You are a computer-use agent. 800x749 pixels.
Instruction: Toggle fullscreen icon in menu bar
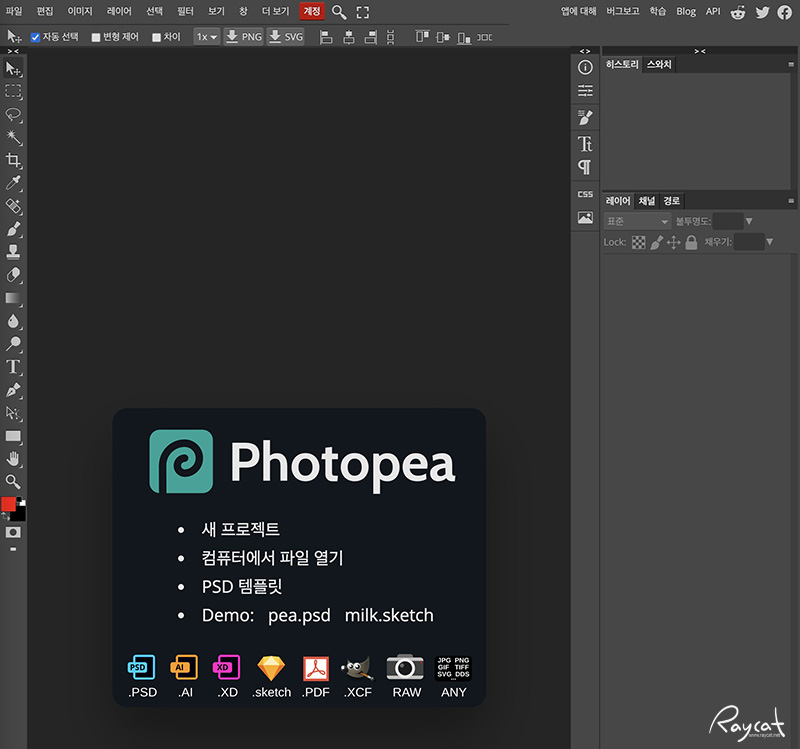coord(363,12)
